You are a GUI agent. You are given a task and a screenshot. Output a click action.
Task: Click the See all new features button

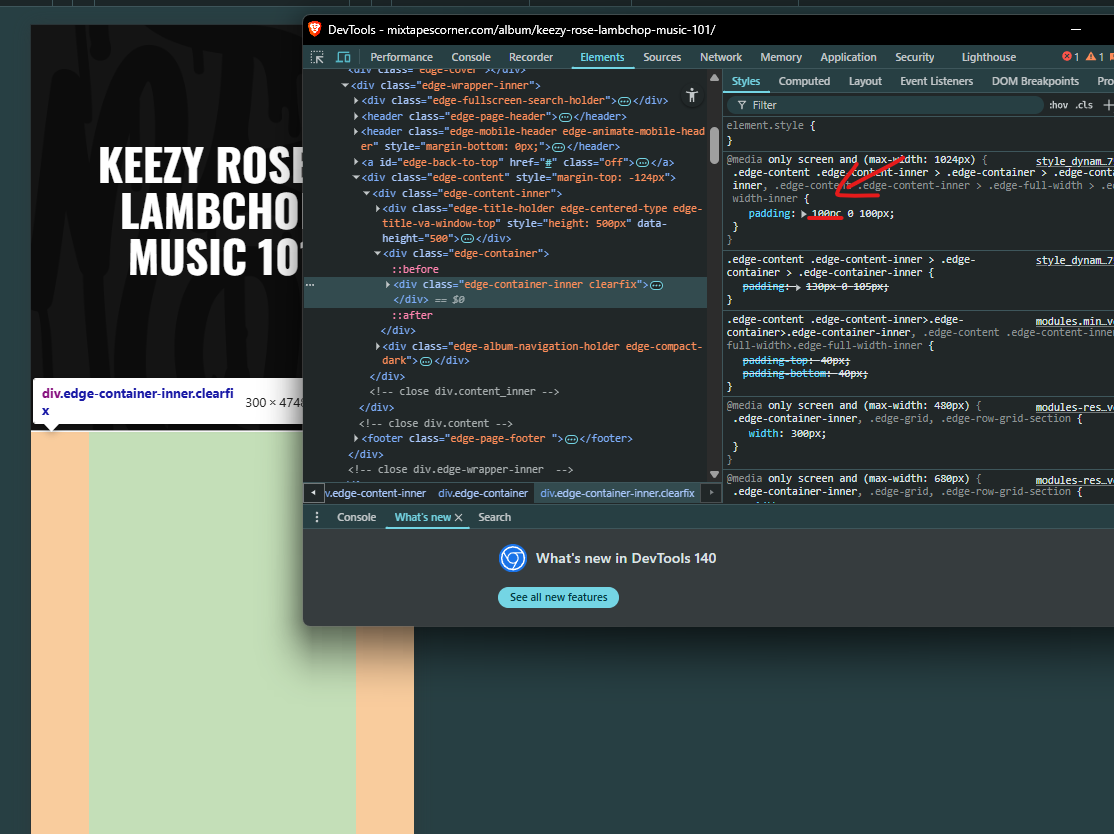[x=558, y=597]
